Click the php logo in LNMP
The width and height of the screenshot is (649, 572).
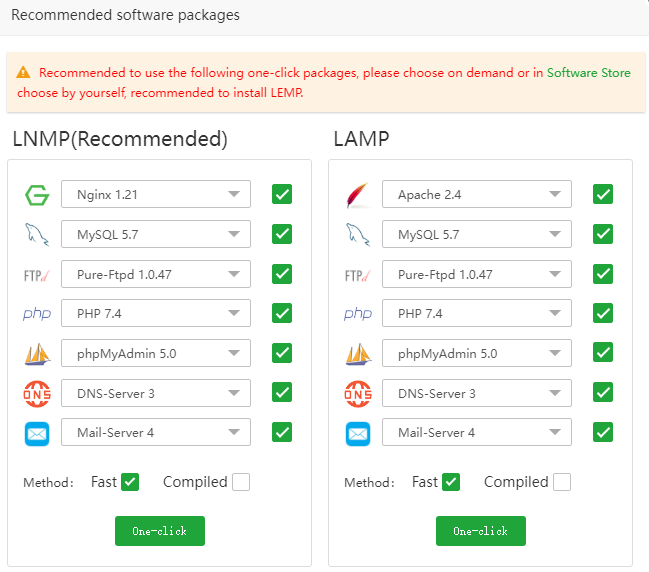pos(37,314)
